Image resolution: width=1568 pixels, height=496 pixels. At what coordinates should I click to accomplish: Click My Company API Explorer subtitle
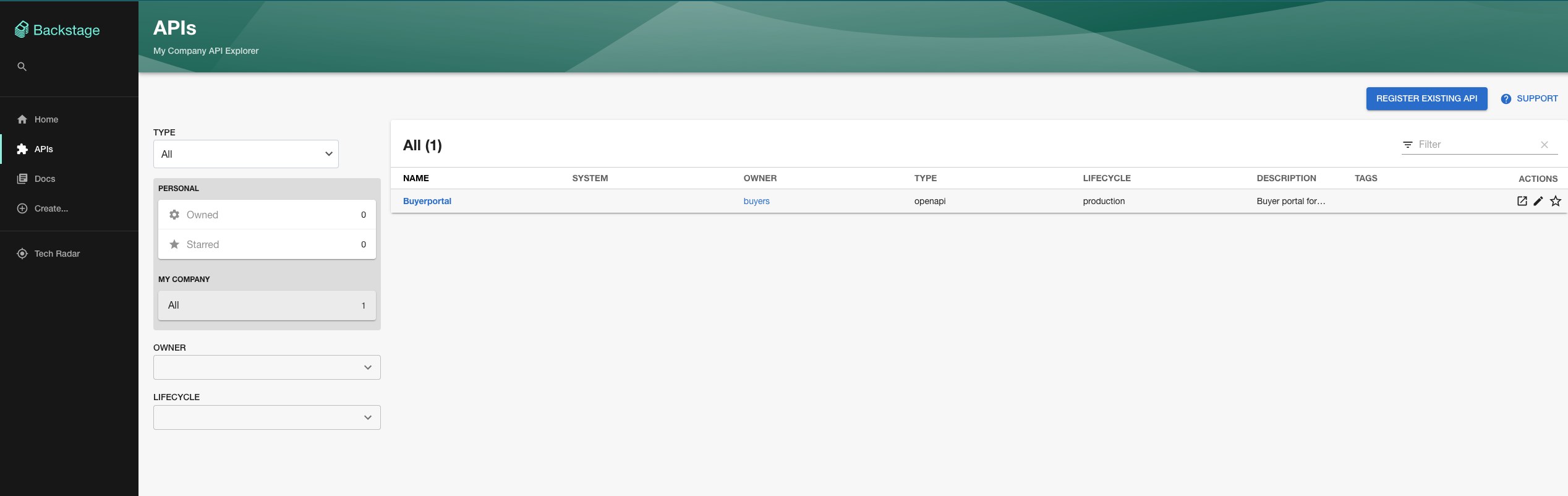point(206,51)
